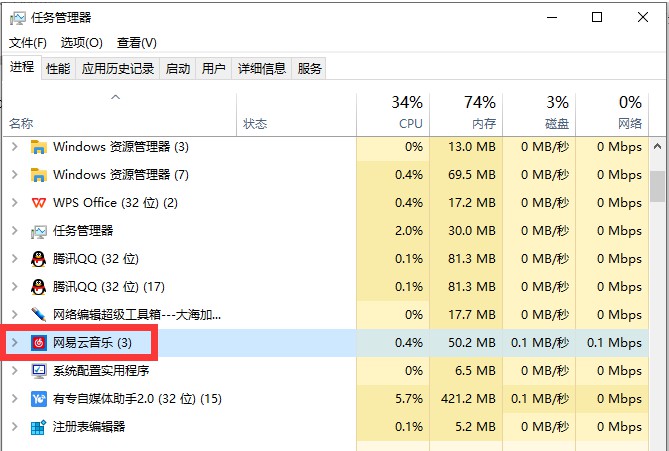Click the 网络编辑超级工具箱 pen icon
This screenshot has height=451, width=669.
38,315
